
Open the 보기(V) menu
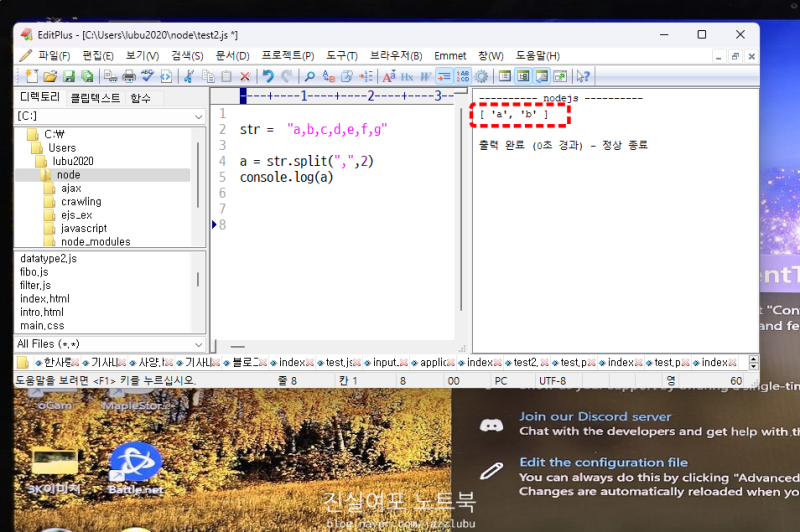(142, 56)
